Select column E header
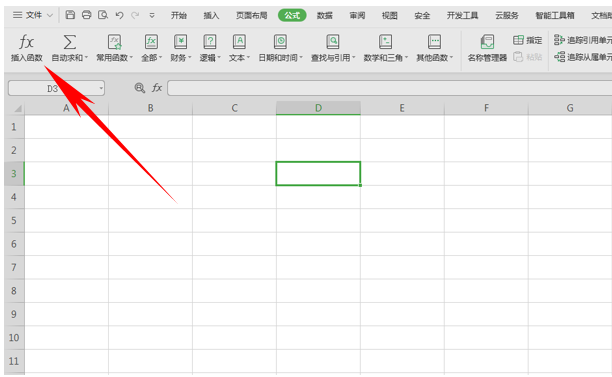612x377 pixels. [x=402, y=108]
